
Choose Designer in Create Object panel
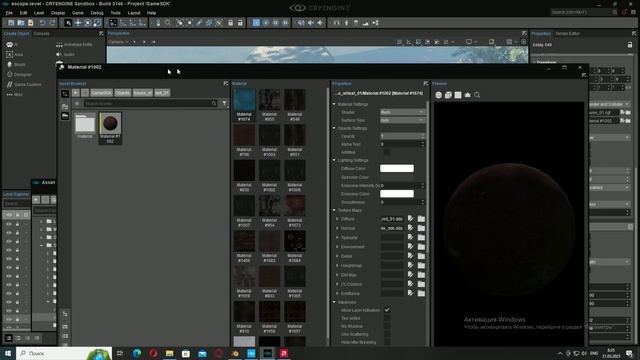[19, 74]
